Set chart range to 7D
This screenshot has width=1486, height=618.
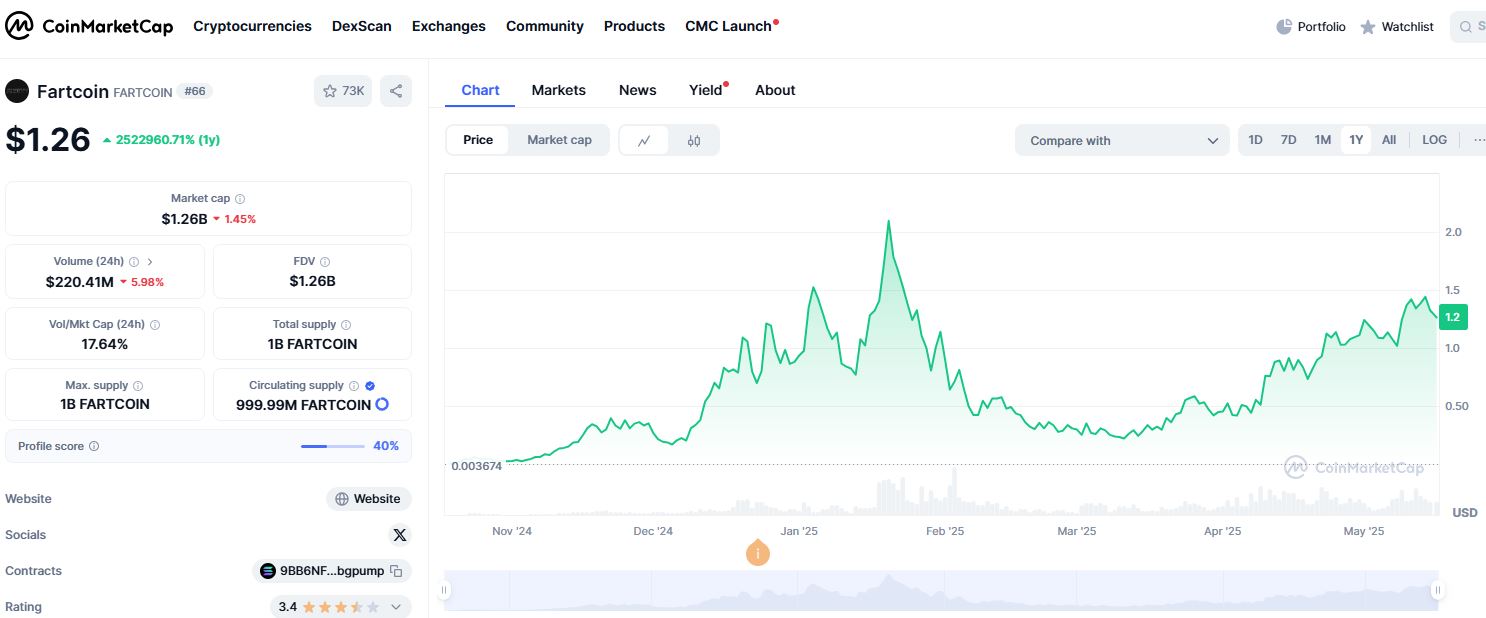pos(1289,140)
